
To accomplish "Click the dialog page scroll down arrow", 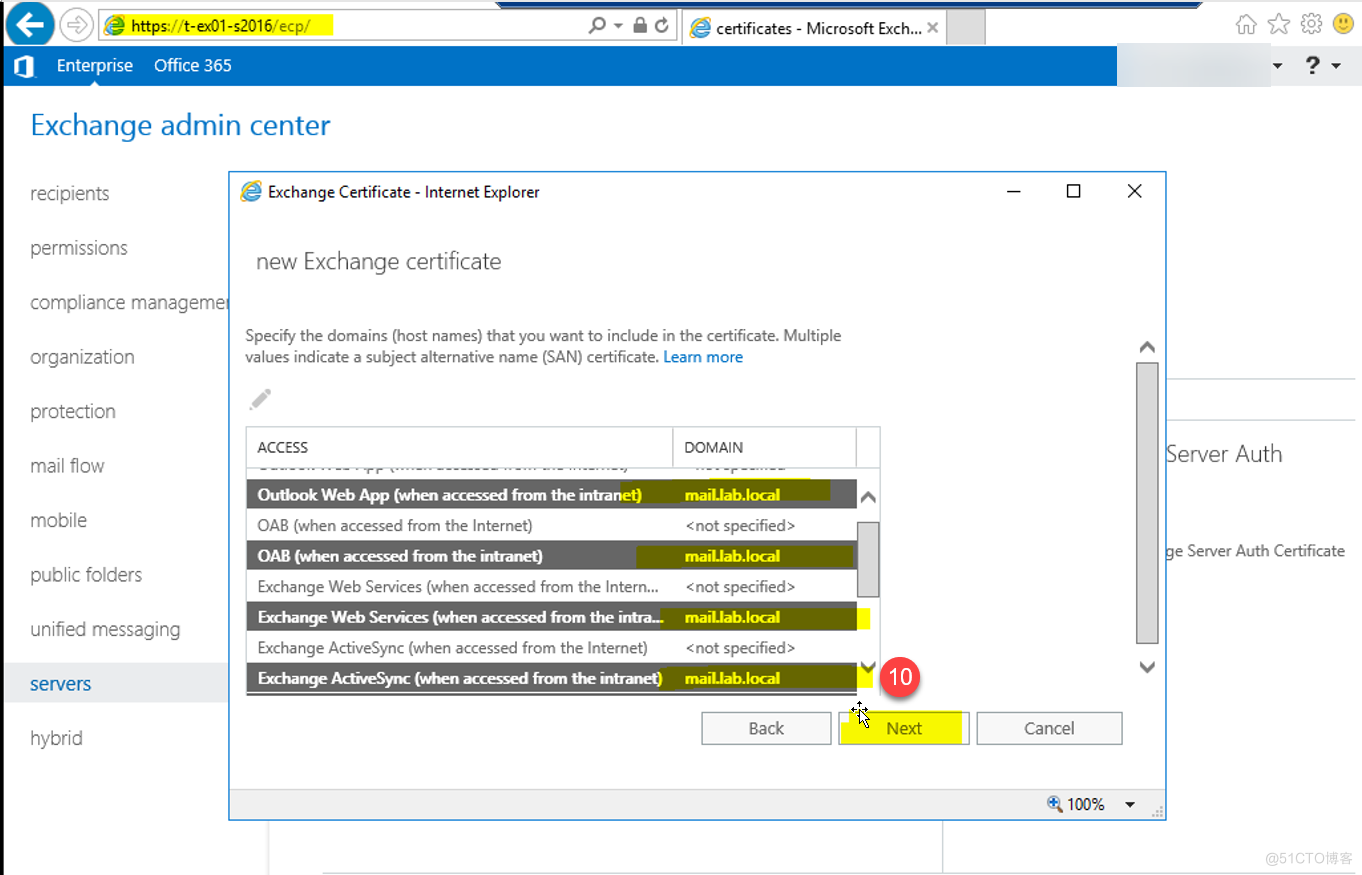I will 1147,666.
